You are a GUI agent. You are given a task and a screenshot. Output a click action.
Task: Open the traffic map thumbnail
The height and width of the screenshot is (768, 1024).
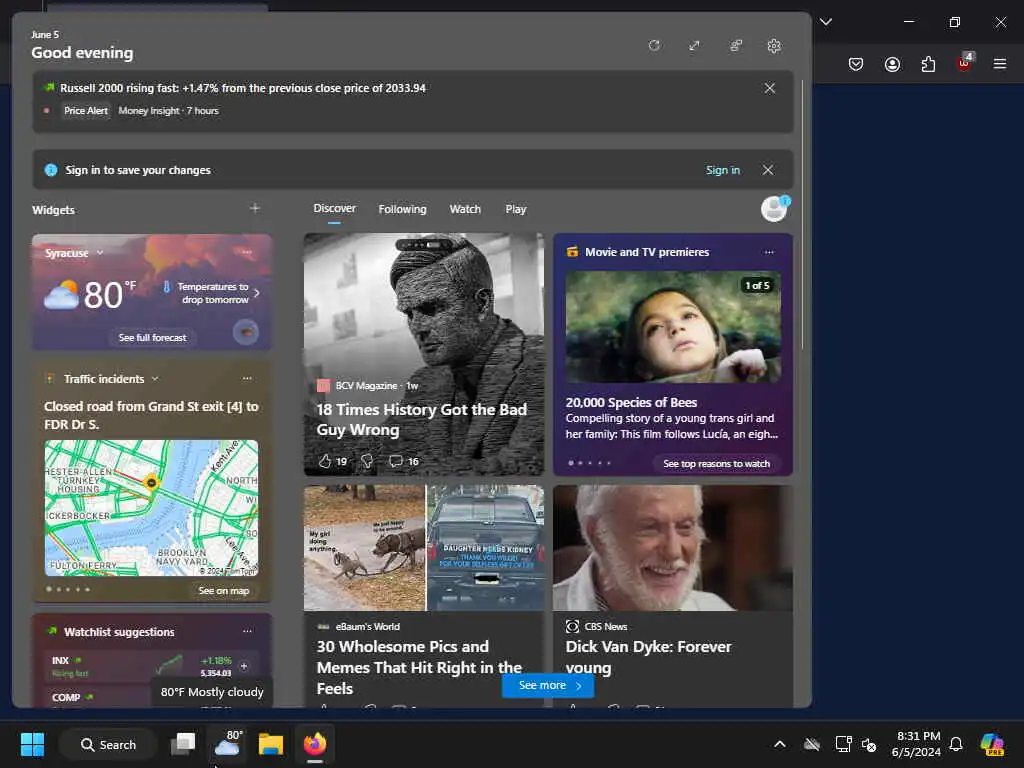(x=152, y=507)
